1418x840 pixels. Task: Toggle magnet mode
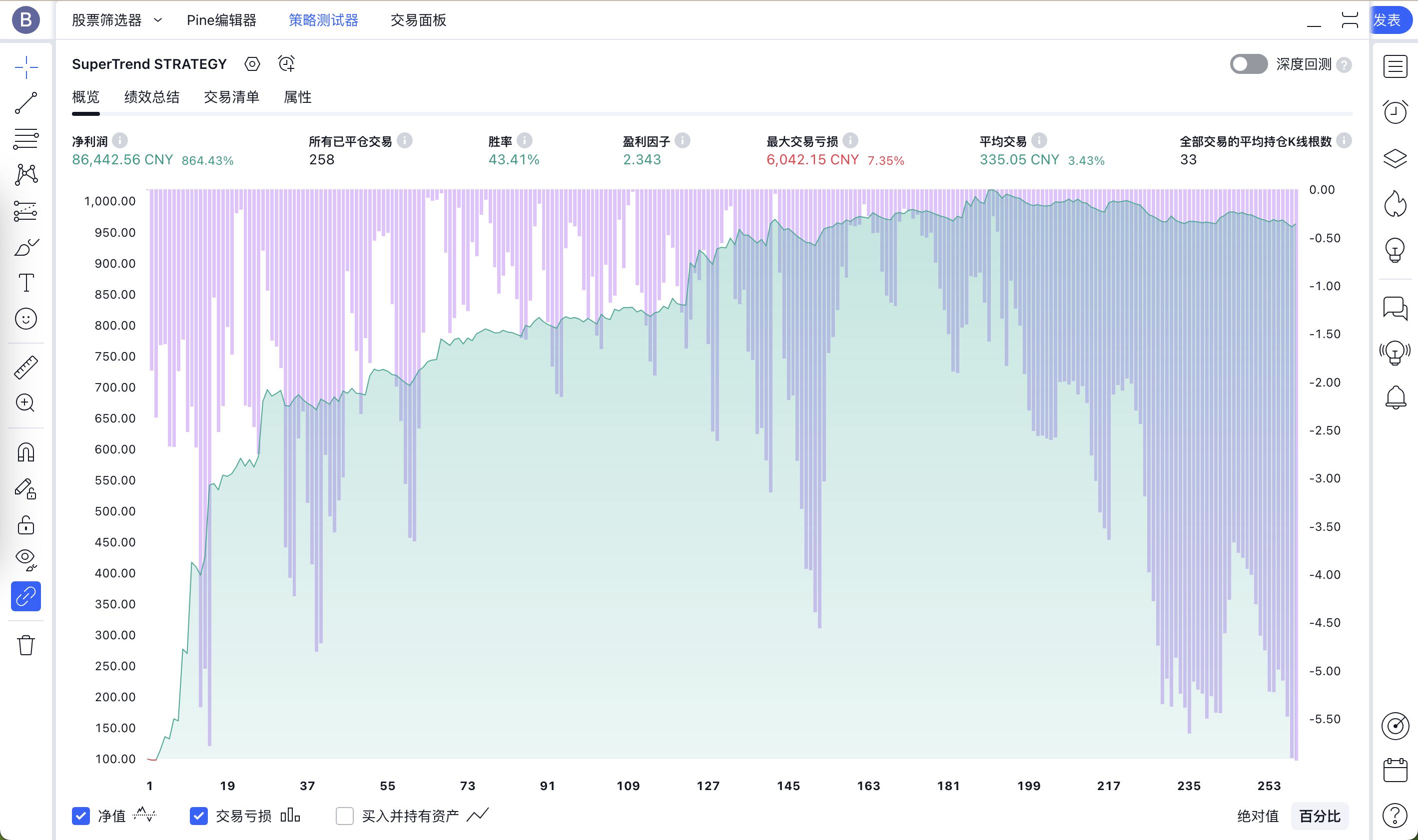coord(26,451)
